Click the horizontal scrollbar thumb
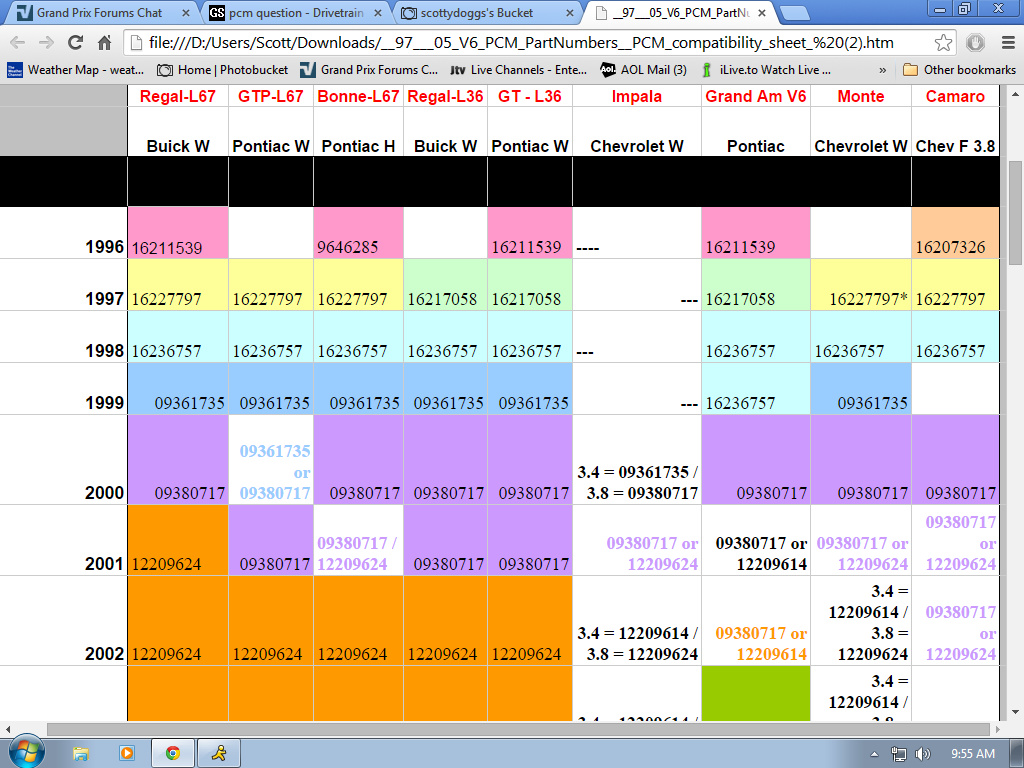This screenshot has height=768, width=1024. click(x=519, y=729)
